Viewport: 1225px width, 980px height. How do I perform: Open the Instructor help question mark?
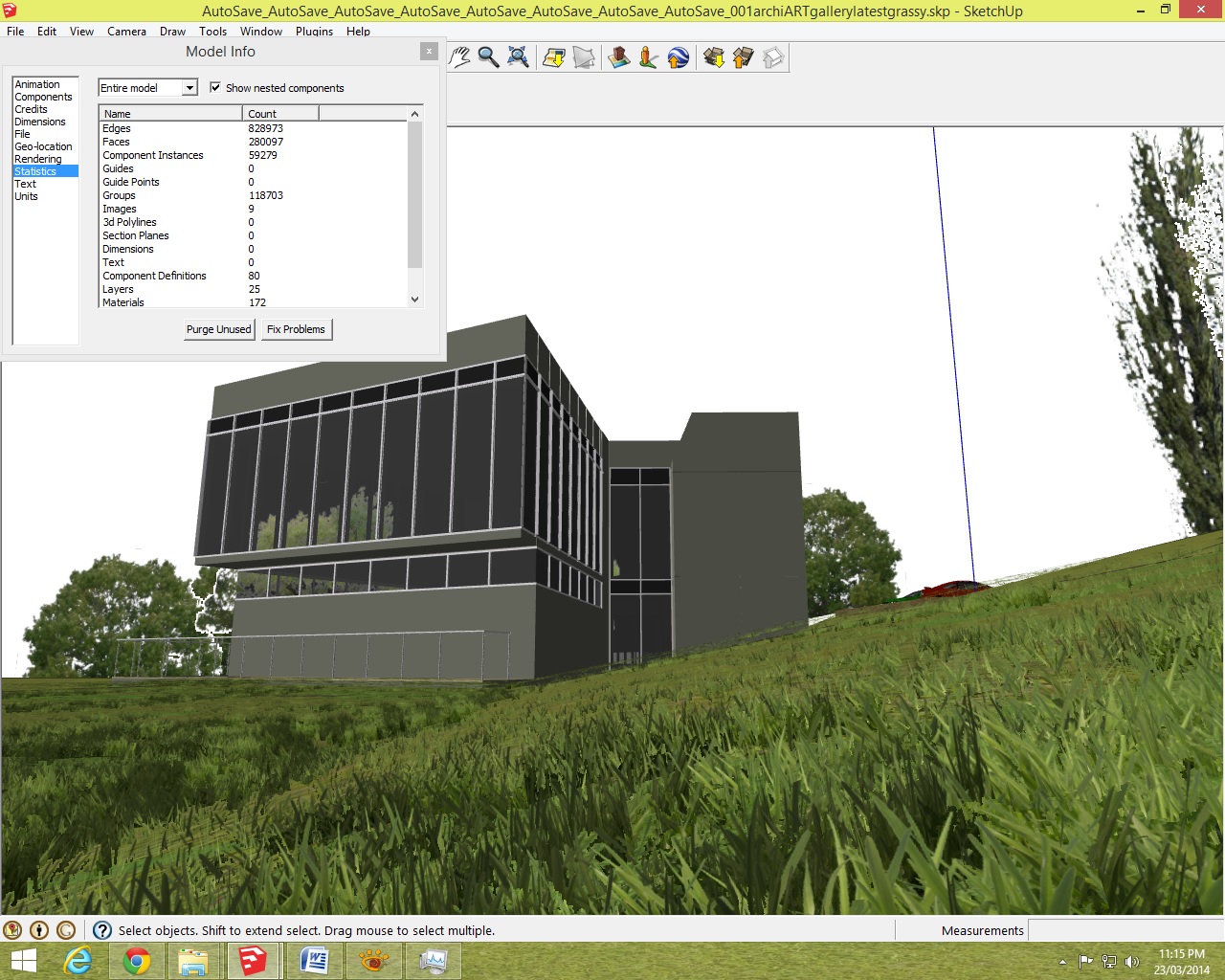102,929
